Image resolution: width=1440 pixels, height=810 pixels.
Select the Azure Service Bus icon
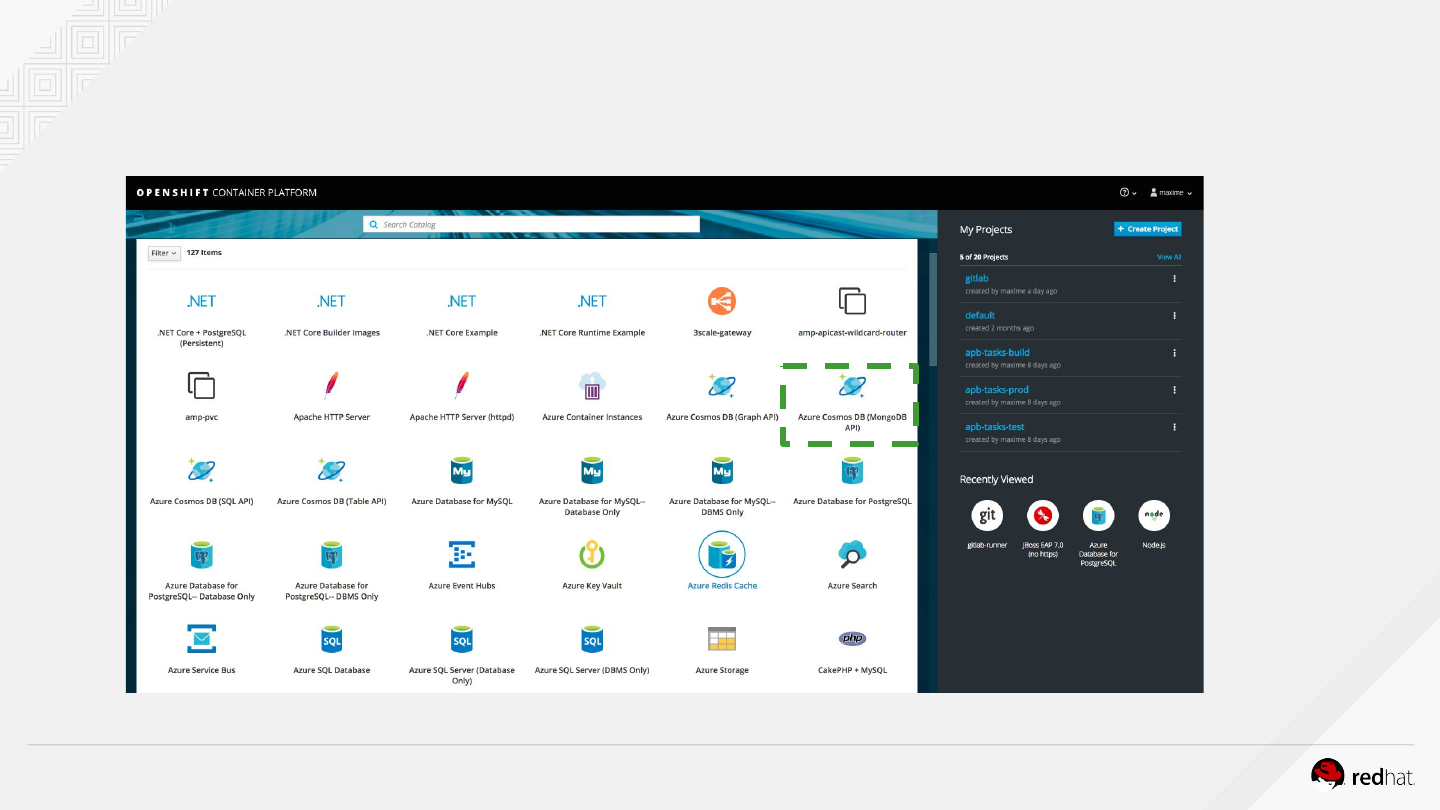click(201, 638)
